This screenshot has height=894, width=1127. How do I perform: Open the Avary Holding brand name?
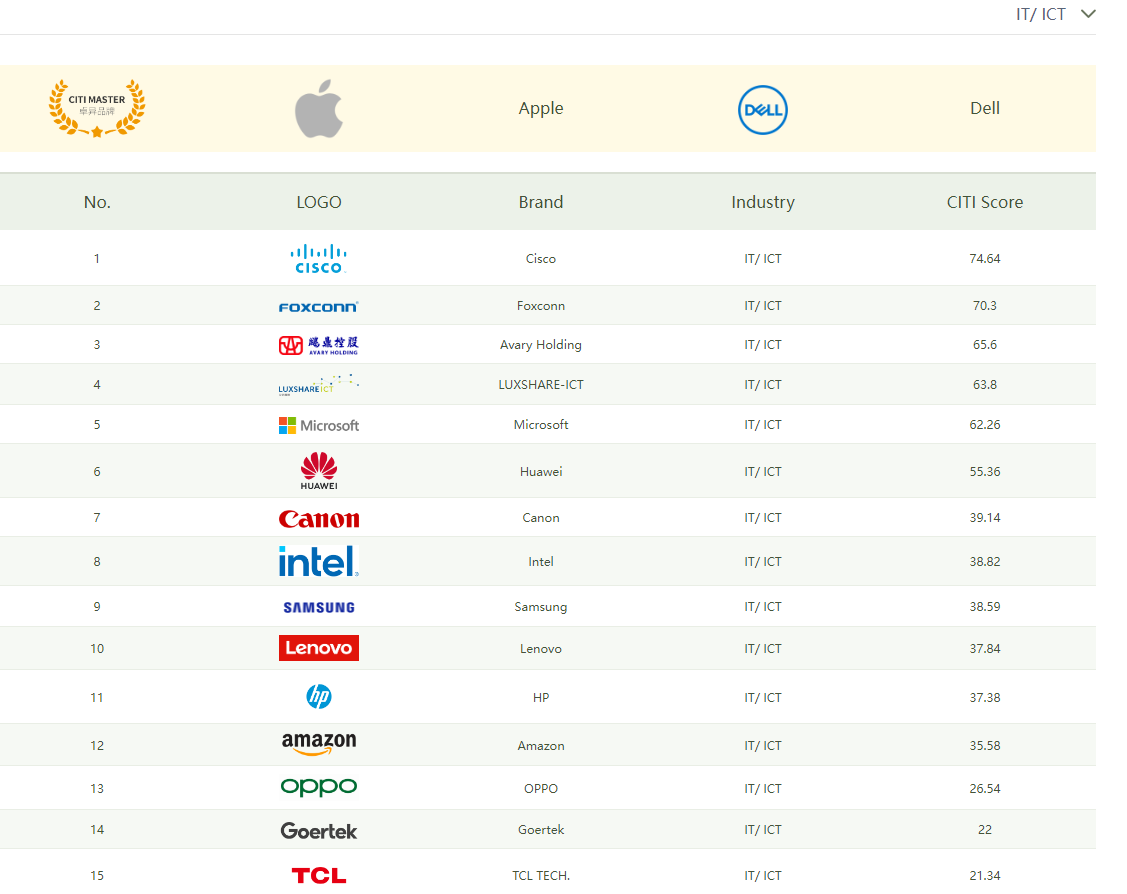tap(541, 345)
